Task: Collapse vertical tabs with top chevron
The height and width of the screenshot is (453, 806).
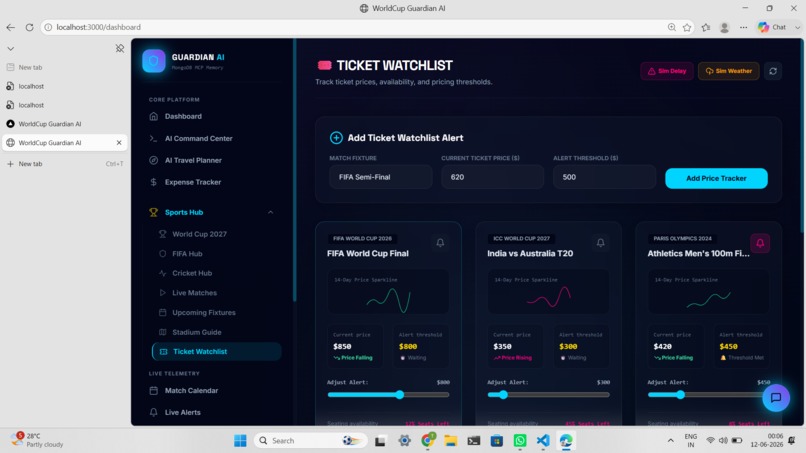Action: click(x=10, y=49)
